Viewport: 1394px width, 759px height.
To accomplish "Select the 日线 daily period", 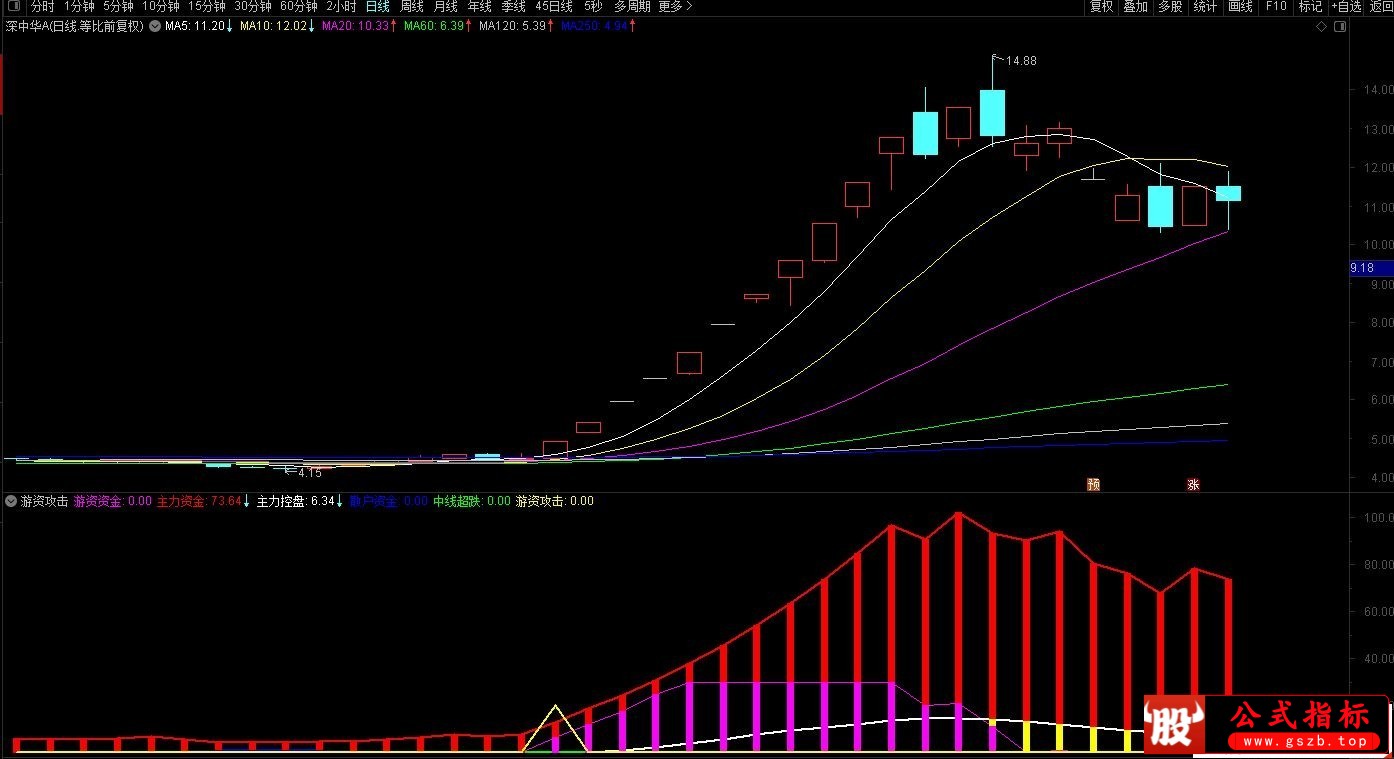I will (x=377, y=6).
